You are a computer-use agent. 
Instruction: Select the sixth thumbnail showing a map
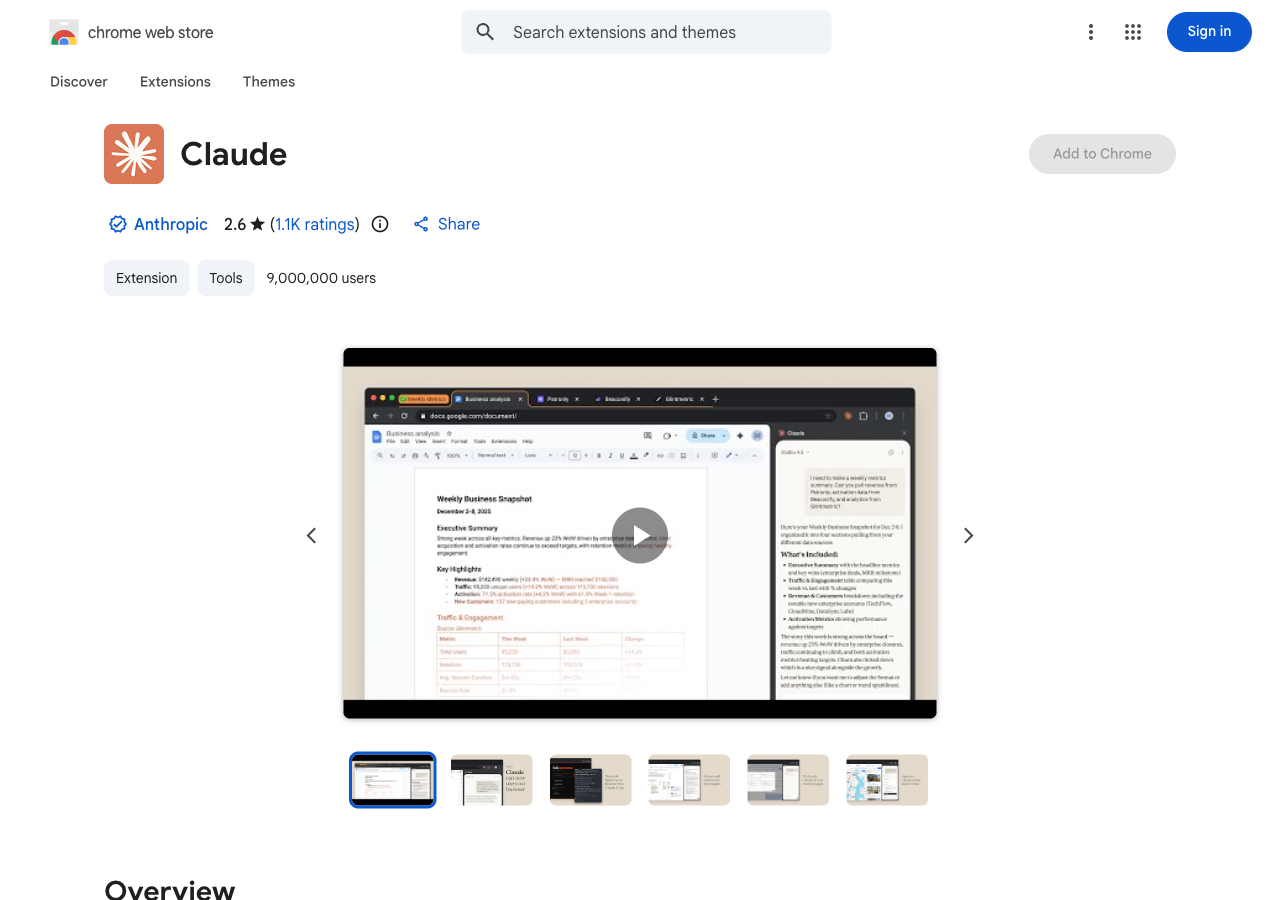pyautogui.click(x=887, y=780)
